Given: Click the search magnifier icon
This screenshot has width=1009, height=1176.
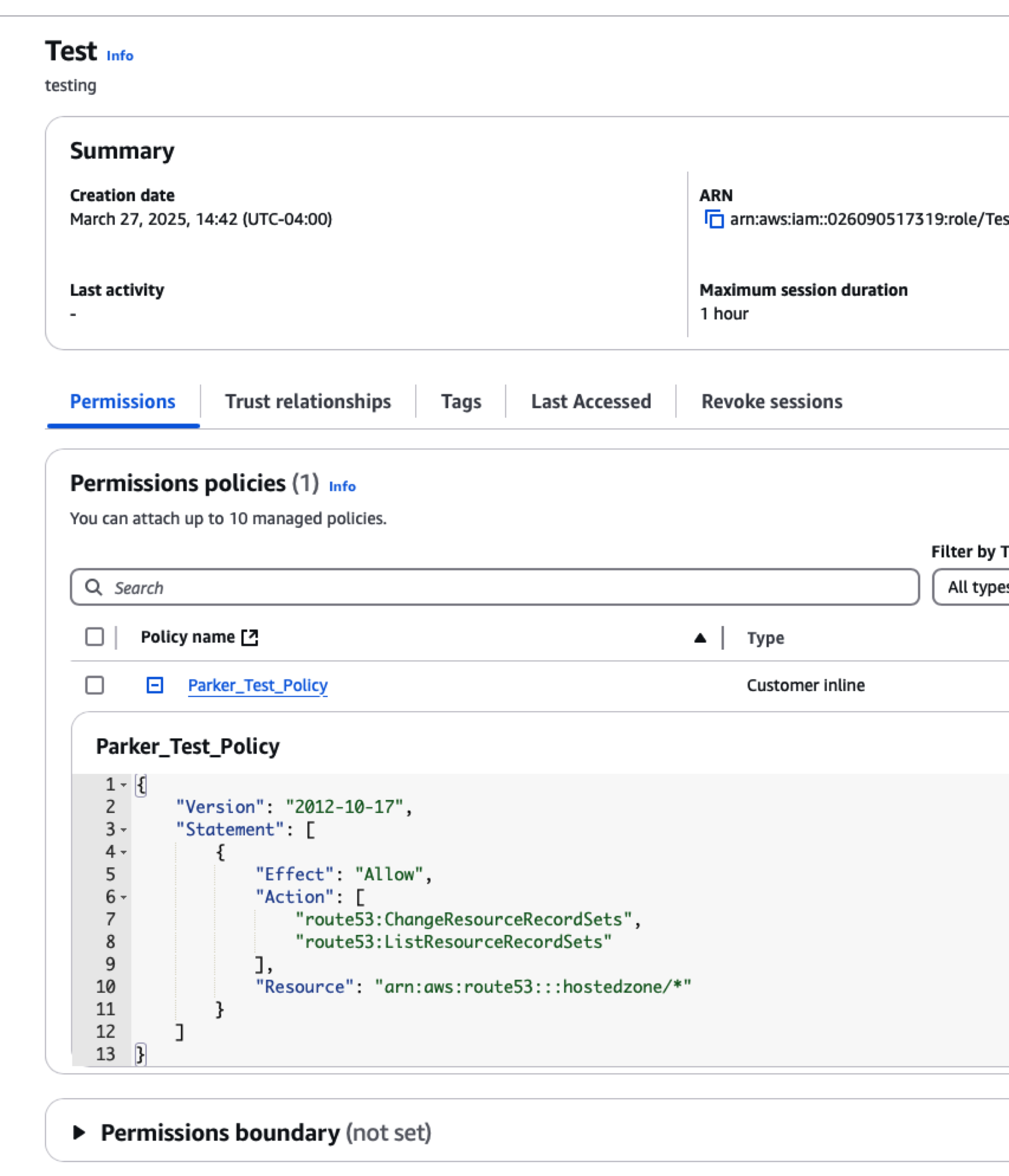Looking at the screenshot, I should coord(94,587).
